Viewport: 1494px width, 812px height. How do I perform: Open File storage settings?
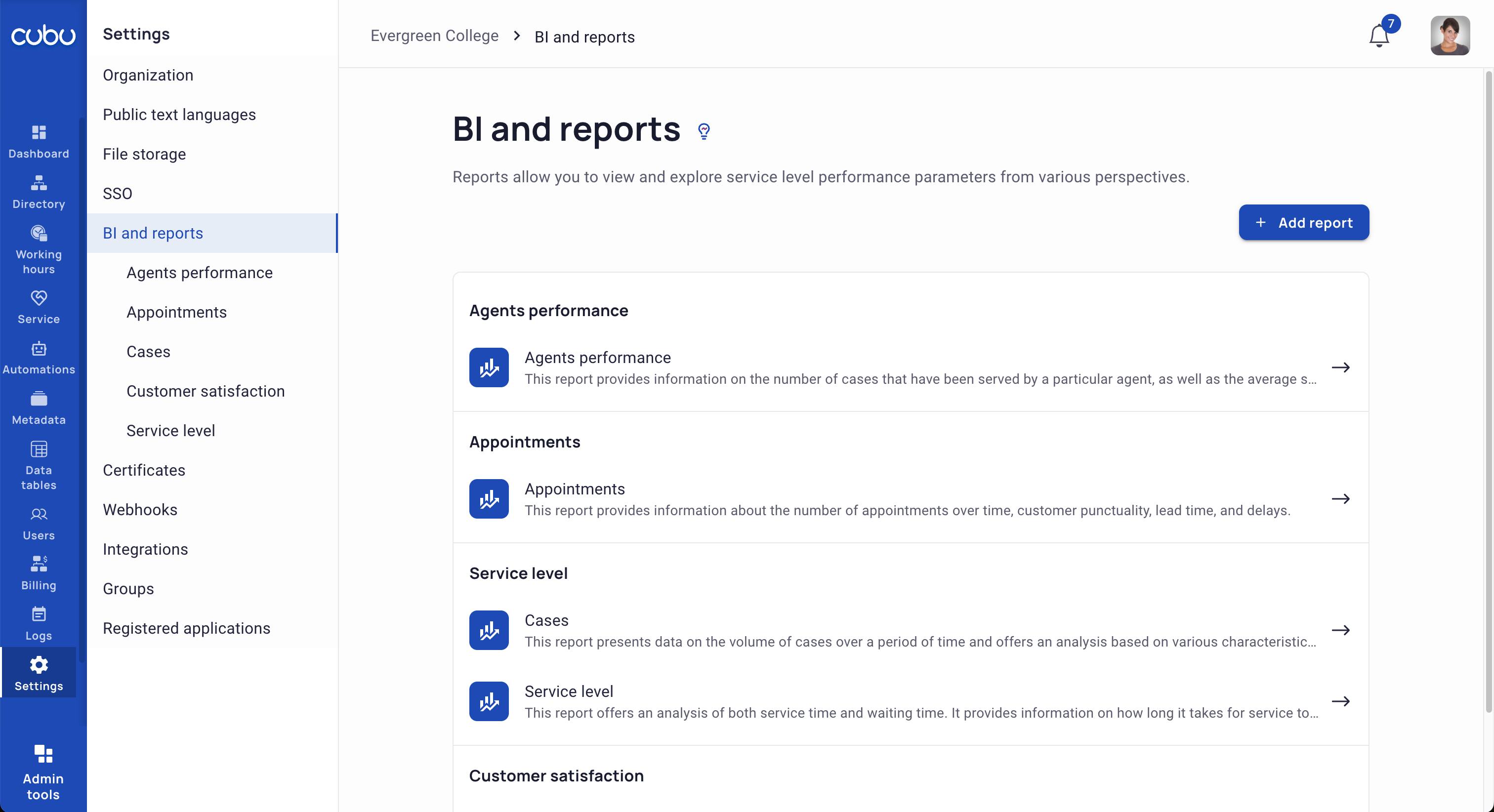212,154
